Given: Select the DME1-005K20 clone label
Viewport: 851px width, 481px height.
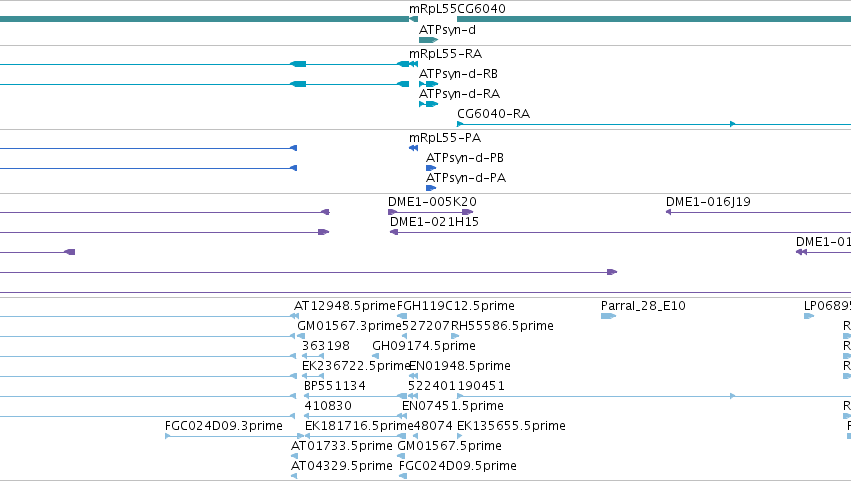Looking at the screenshot, I should pos(433,202).
